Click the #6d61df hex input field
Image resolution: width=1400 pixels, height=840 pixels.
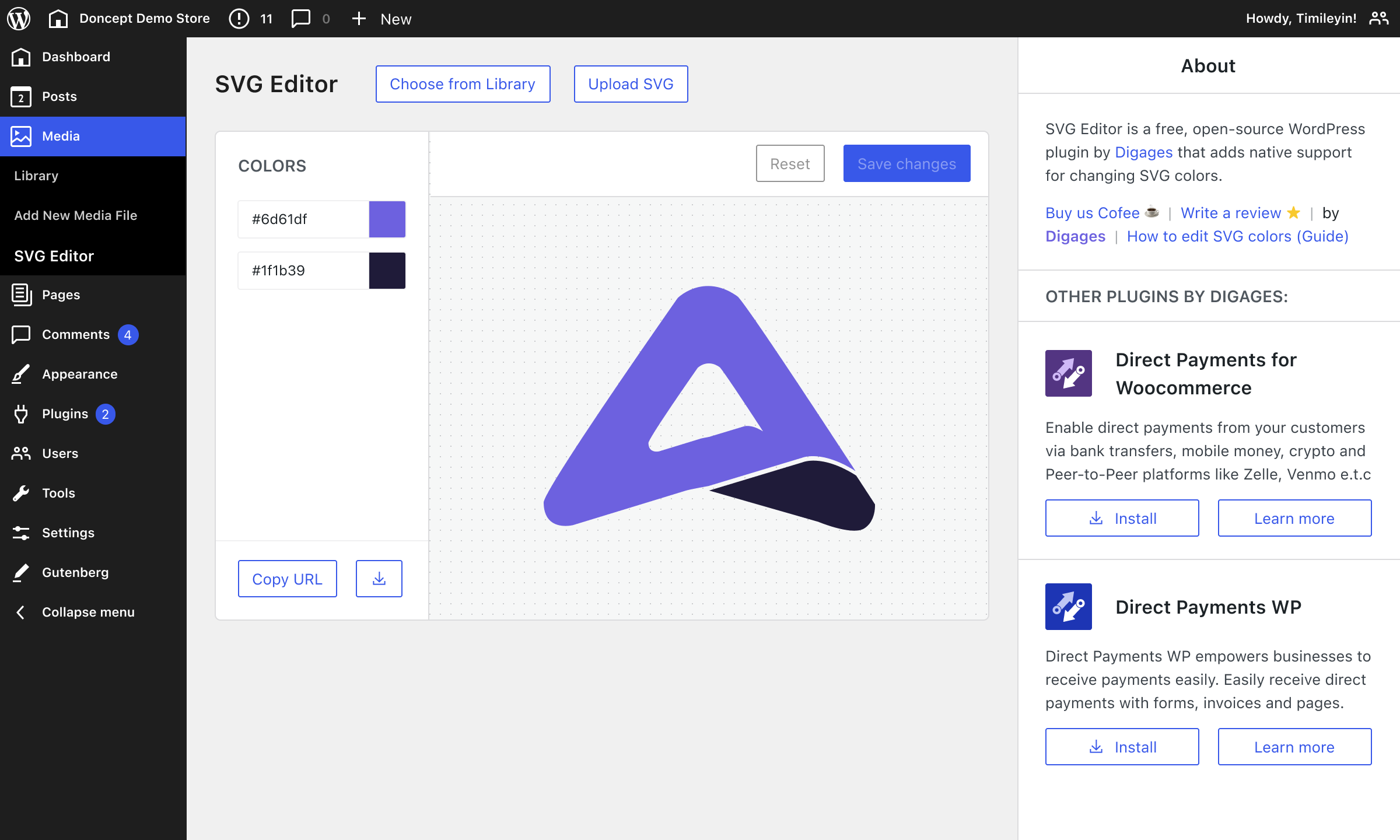tap(303, 219)
